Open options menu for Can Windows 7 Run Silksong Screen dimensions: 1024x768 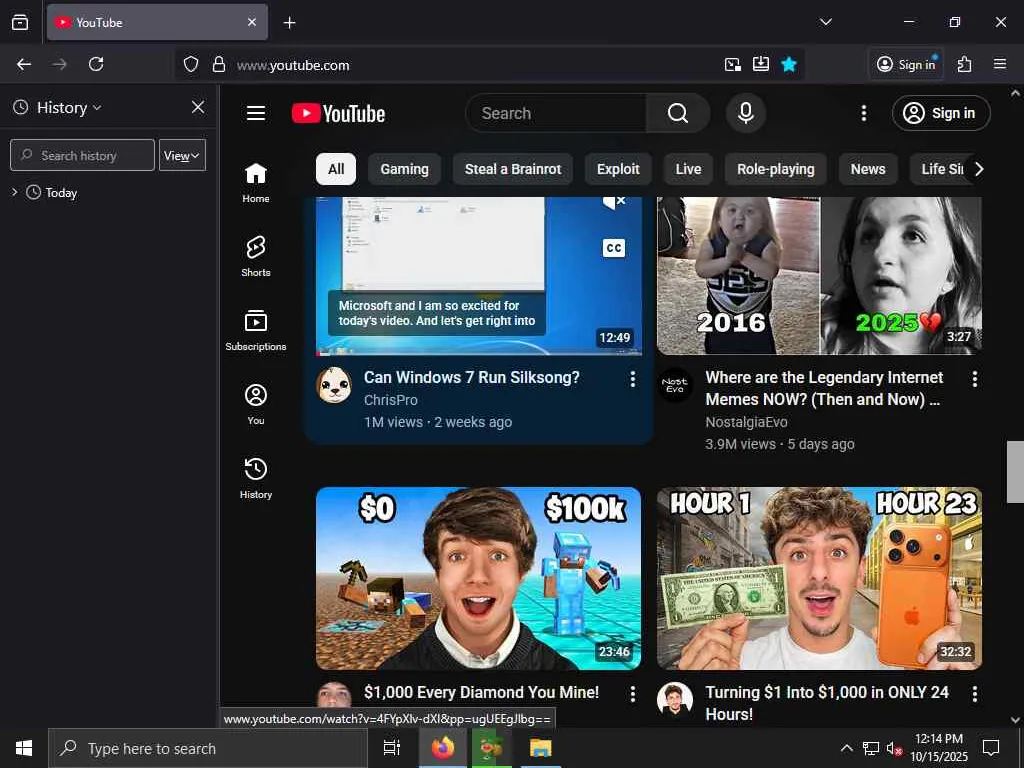pyautogui.click(x=632, y=379)
